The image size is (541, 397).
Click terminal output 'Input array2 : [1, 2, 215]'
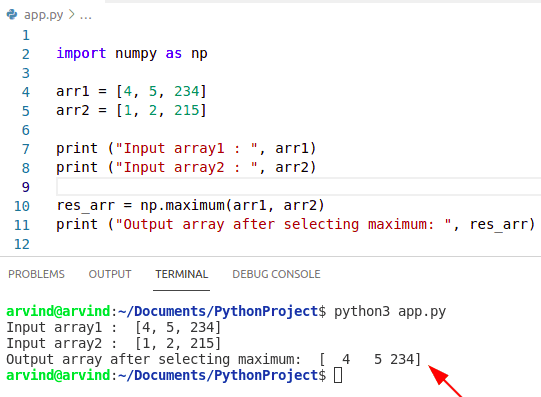click(113, 343)
